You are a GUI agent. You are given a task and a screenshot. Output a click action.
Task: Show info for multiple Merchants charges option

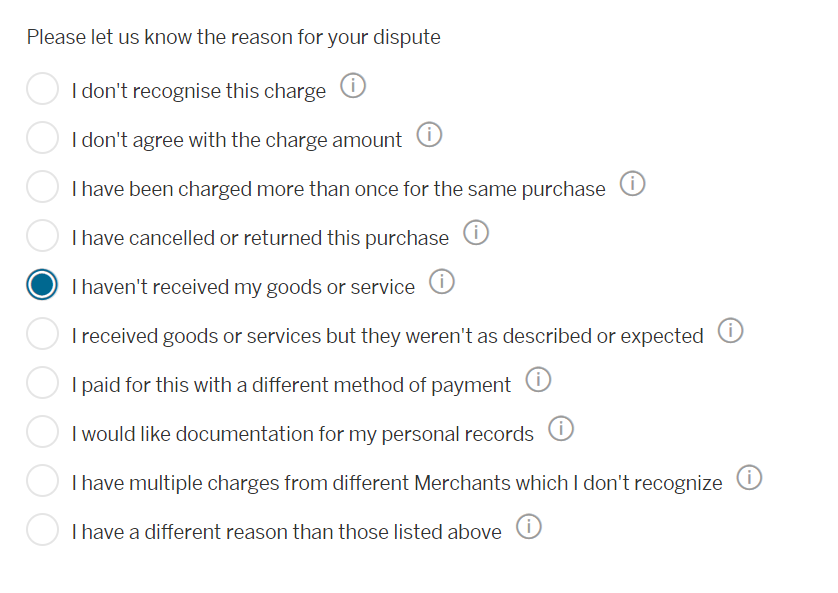(749, 479)
